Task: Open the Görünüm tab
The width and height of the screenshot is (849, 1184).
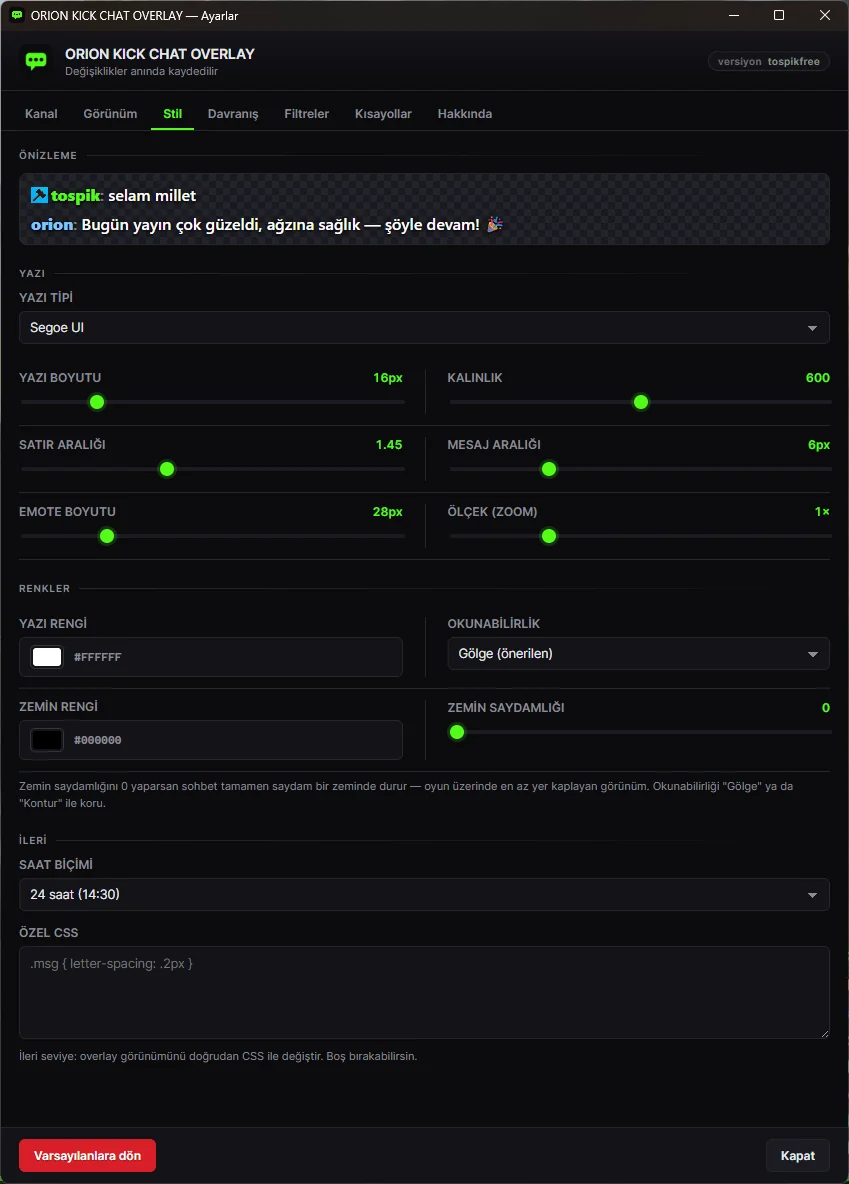Action: click(110, 113)
